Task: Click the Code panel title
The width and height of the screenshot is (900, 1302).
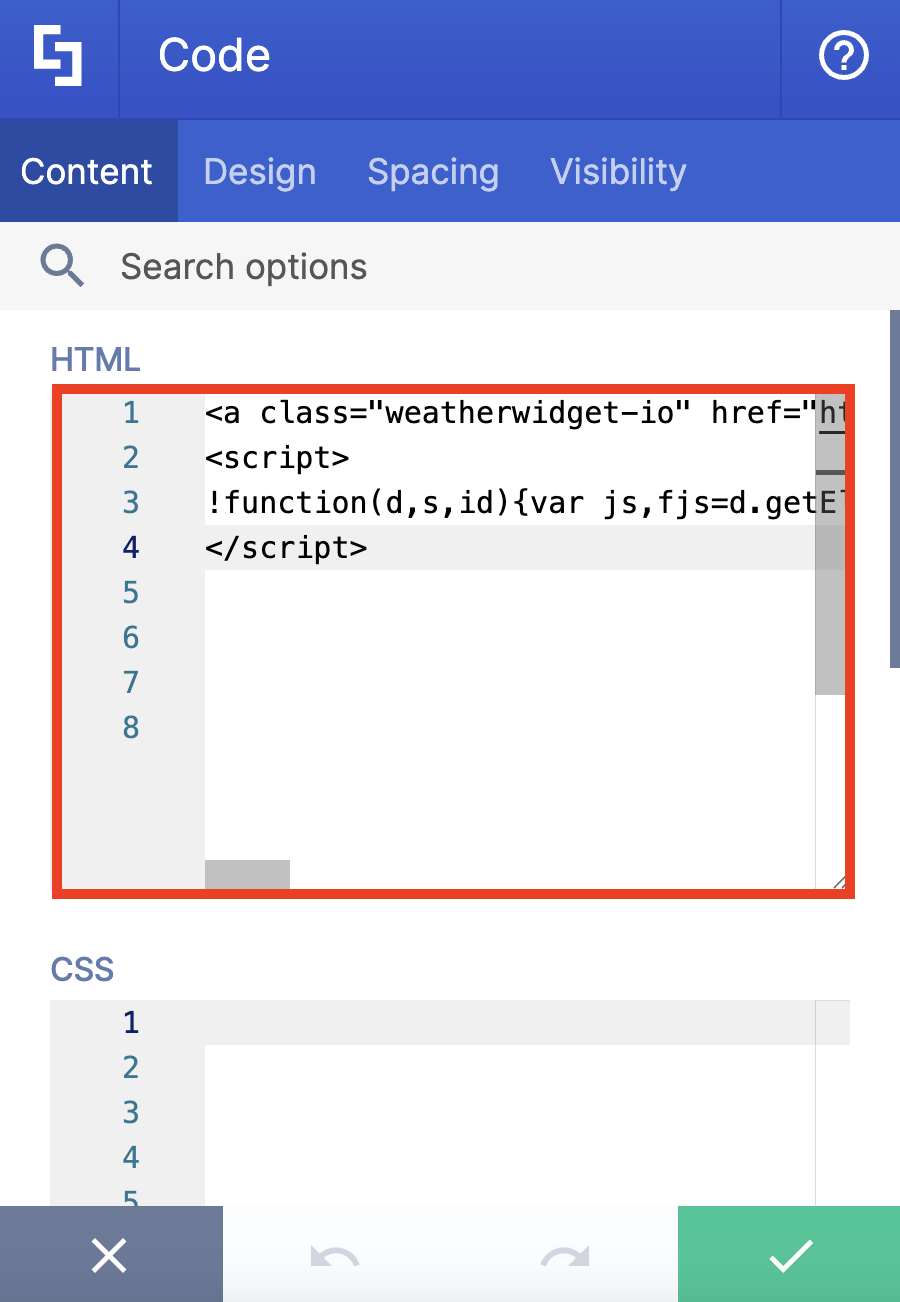Action: pos(214,55)
